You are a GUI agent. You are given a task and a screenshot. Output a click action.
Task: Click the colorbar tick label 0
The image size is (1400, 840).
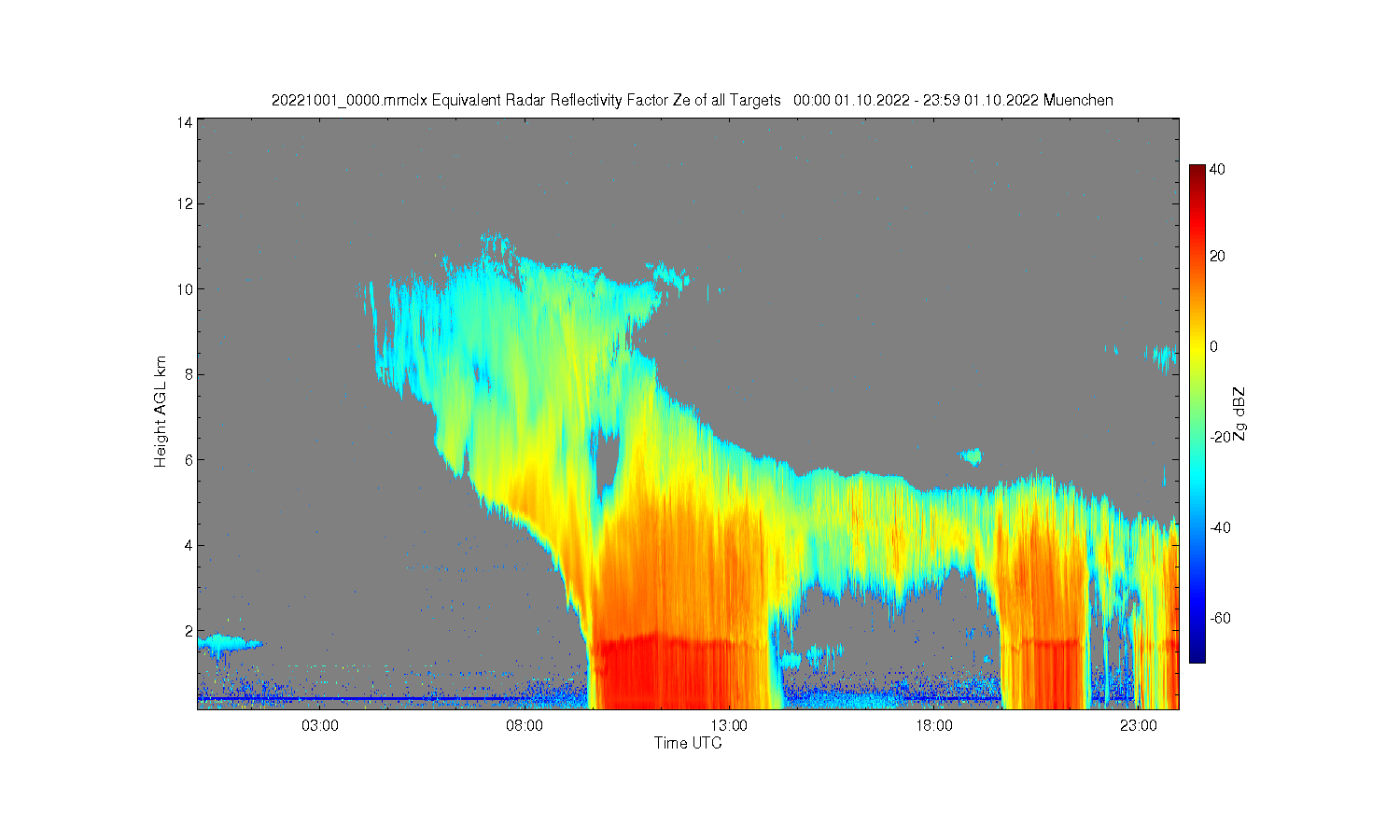click(x=1213, y=346)
